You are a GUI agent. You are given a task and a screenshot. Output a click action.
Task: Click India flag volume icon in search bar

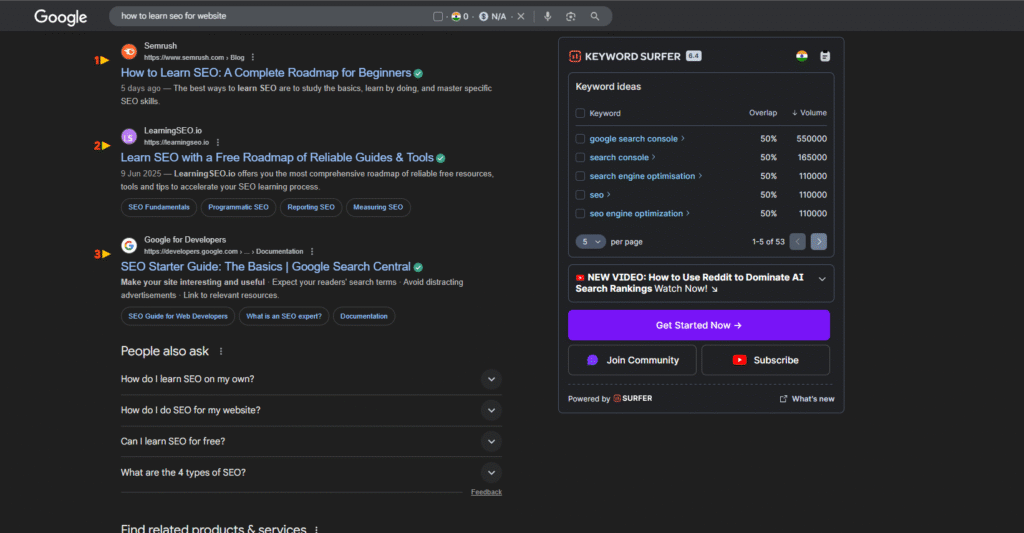click(456, 16)
